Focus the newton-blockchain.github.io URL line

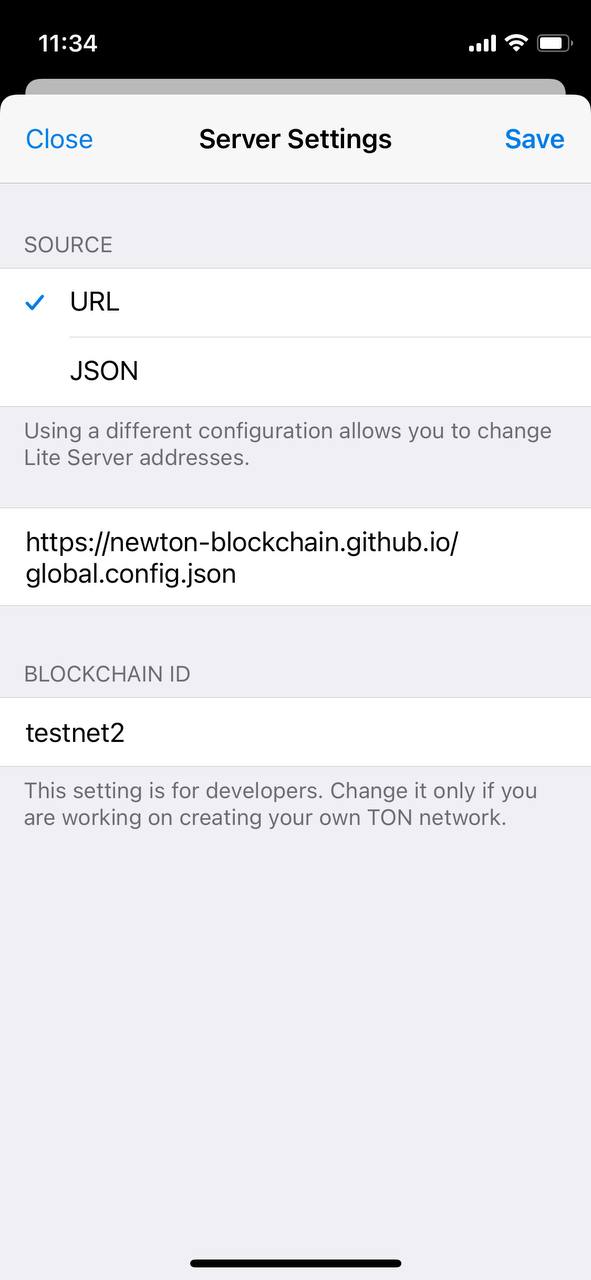tap(241, 542)
